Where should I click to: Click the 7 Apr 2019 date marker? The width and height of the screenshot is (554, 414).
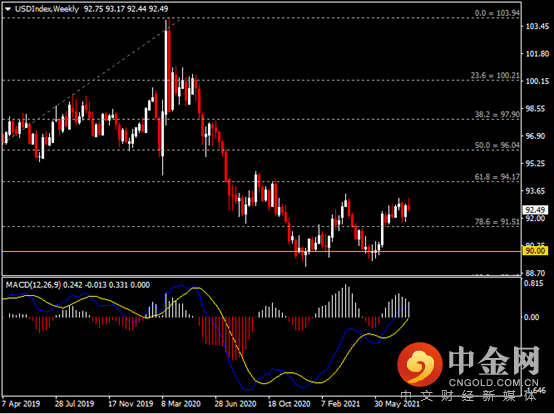coord(21,403)
